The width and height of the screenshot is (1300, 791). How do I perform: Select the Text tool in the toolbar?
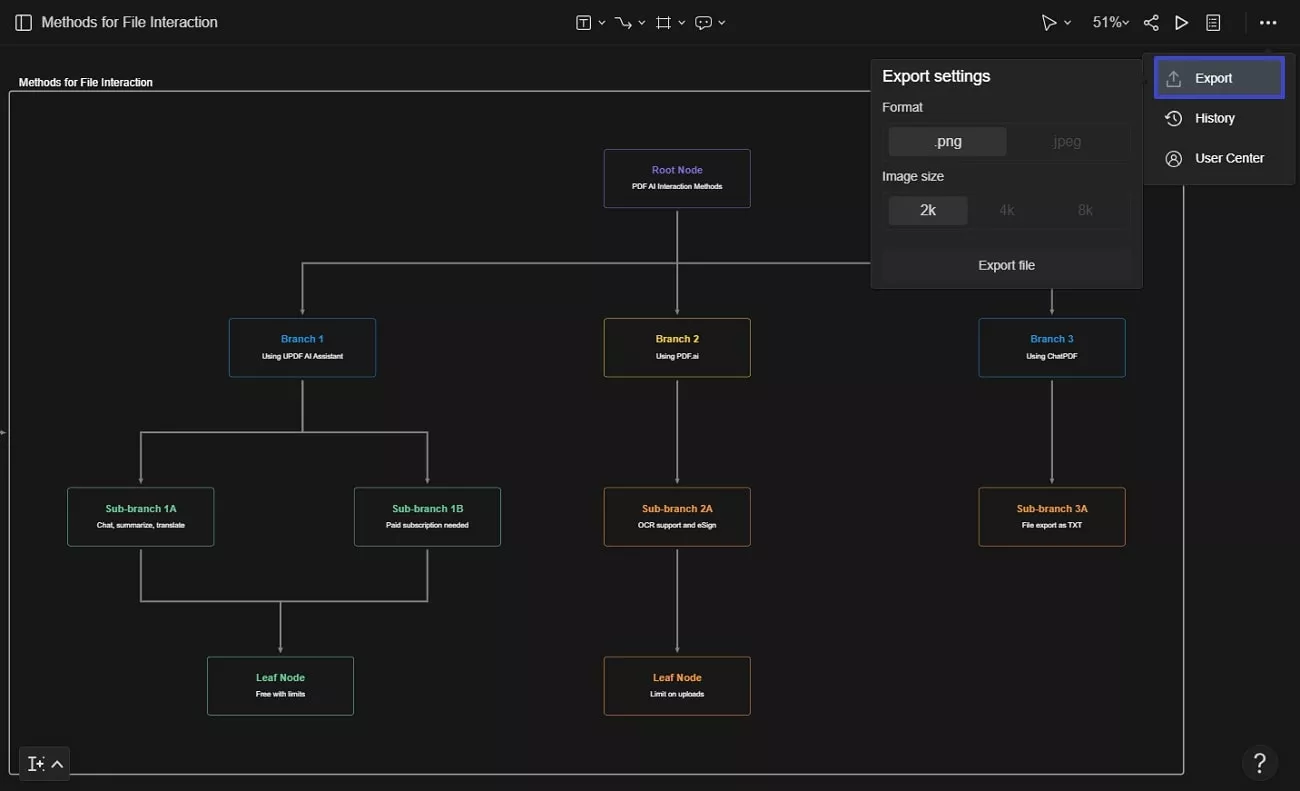(585, 21)
